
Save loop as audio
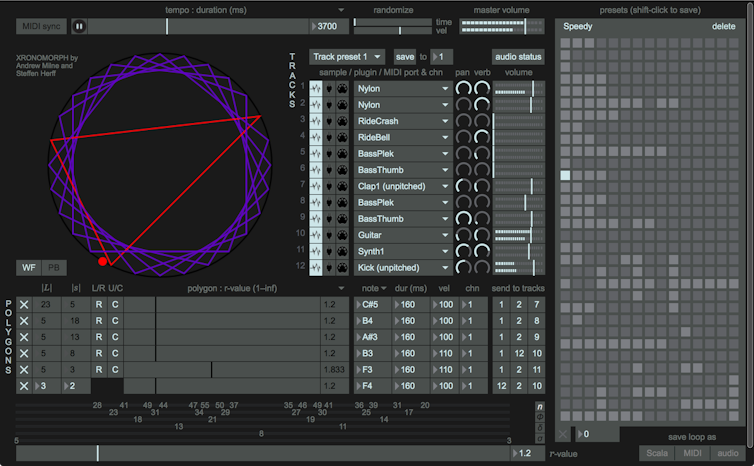[728, 453]
